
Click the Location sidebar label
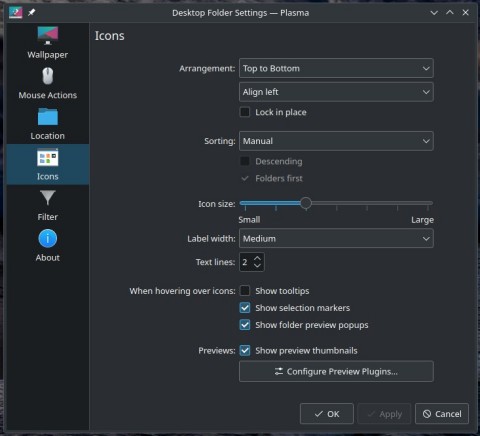point(48,136)
